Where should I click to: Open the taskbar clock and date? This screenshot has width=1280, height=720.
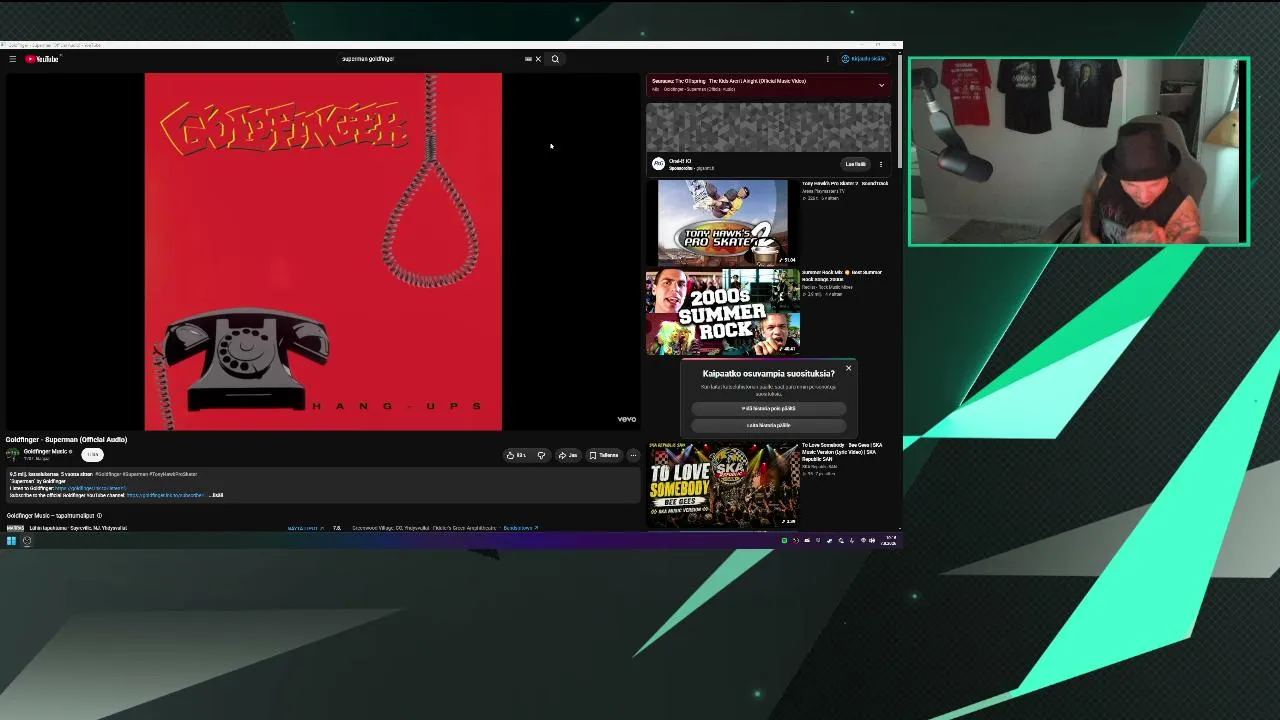click(889, 541)
